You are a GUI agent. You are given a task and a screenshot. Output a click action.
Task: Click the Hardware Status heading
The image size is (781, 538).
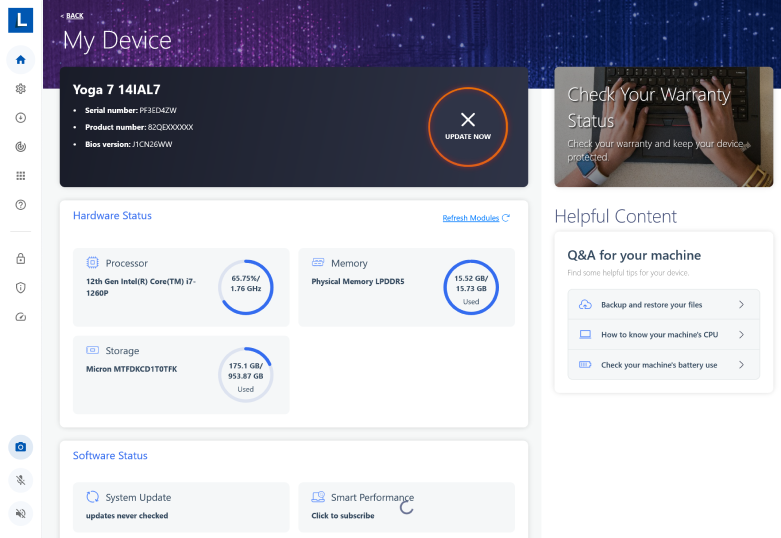pyautogui.click(x=112, y=216)
